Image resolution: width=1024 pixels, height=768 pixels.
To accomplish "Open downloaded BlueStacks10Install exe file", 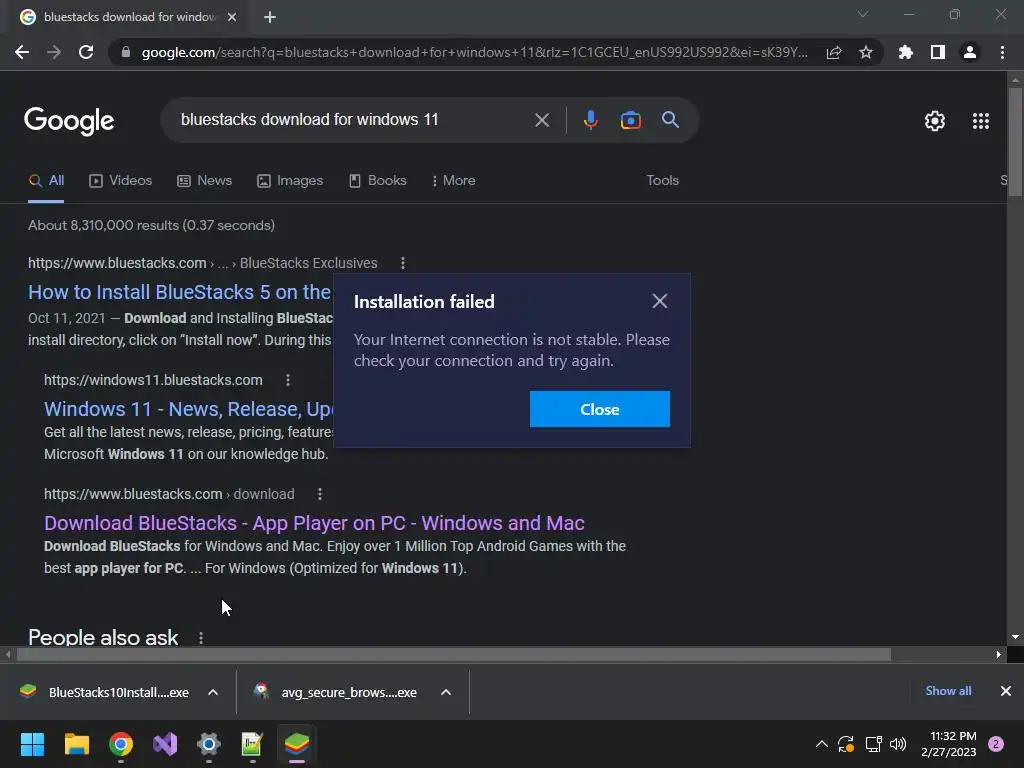I will tap(104, 692).
